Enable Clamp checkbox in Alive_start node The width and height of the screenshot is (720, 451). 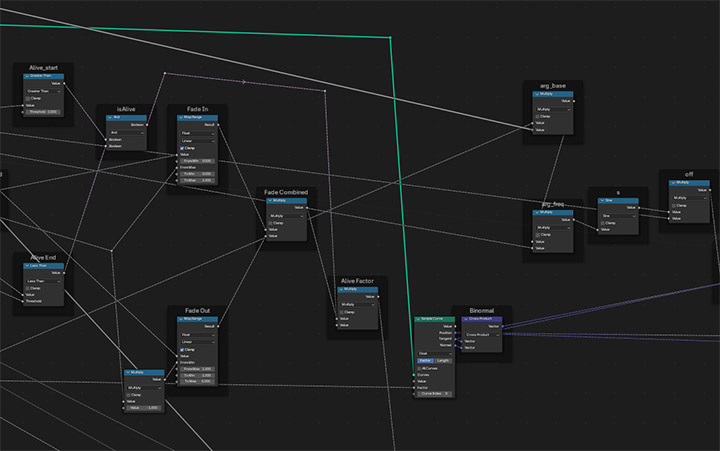(27, 98)
